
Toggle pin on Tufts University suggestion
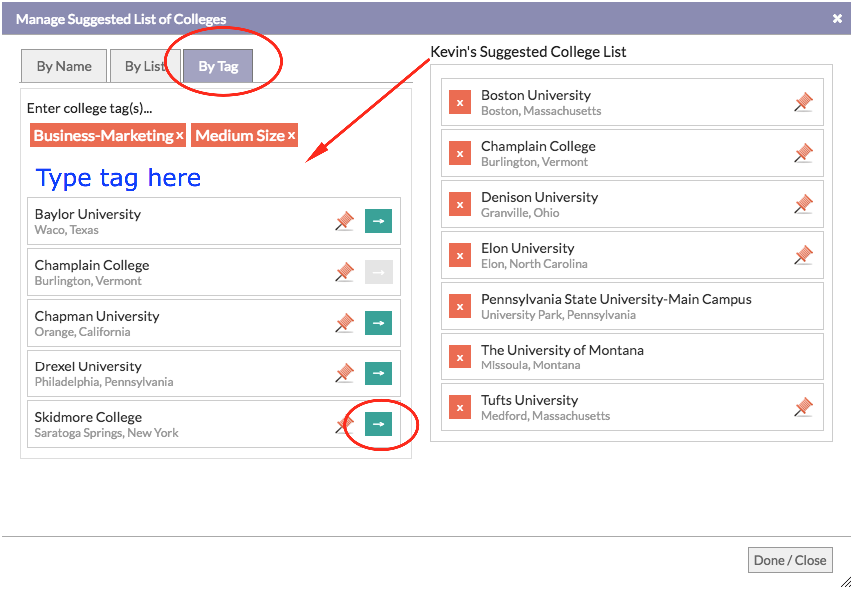803,408
